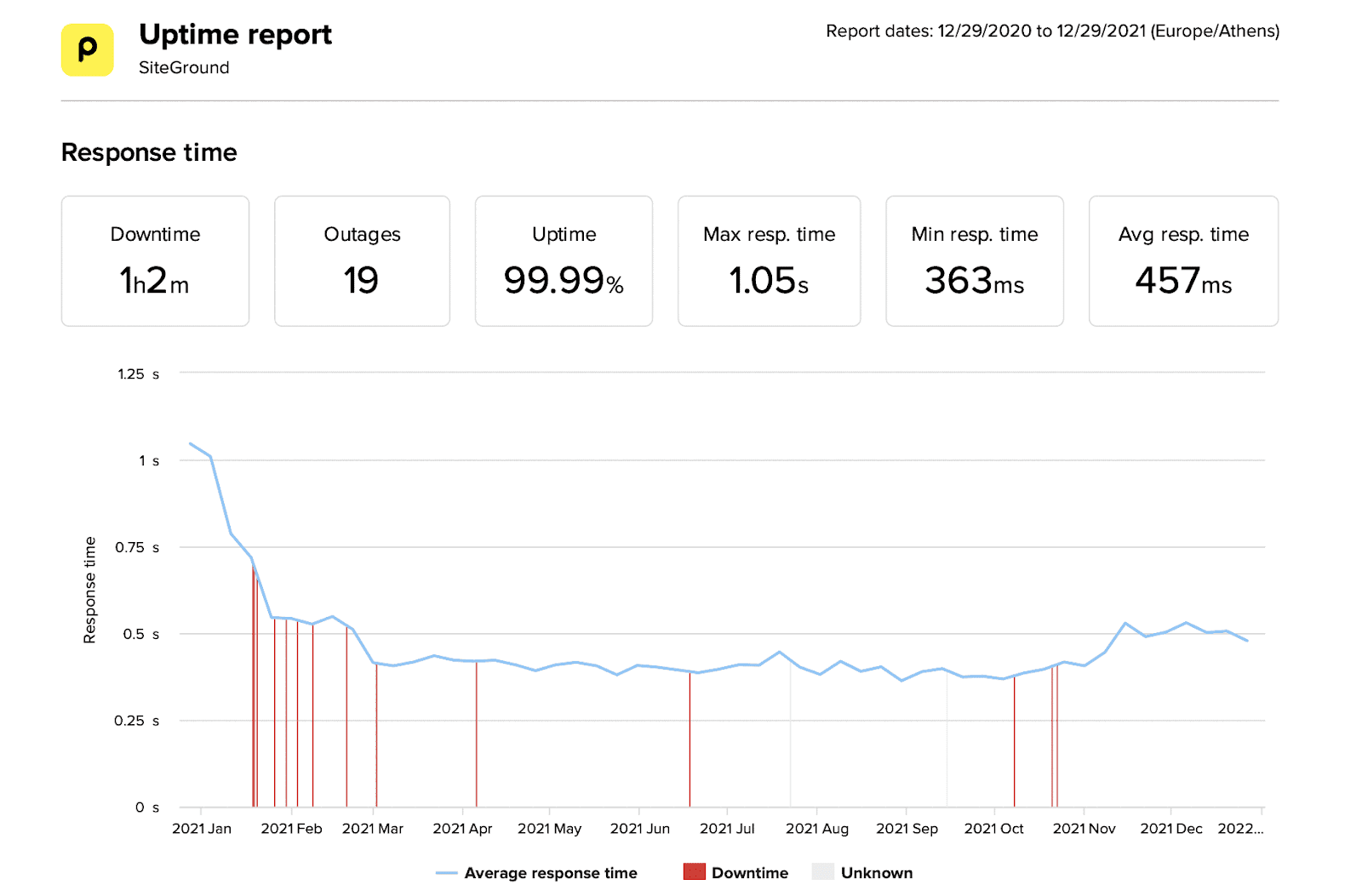Click the 0.5 s y-axis label

click(141, 634)
